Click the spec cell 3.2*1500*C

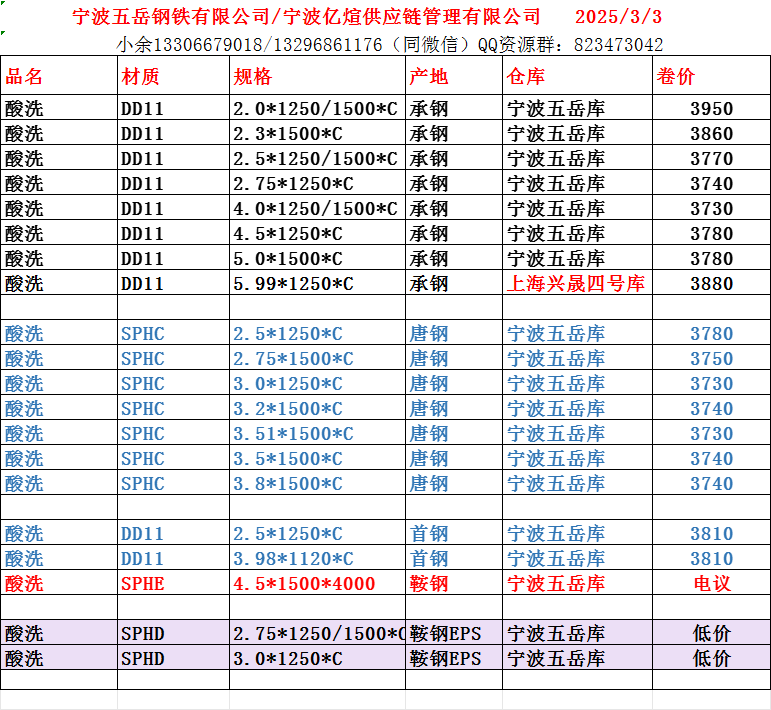pyautogui.click(x=318, y=408)
